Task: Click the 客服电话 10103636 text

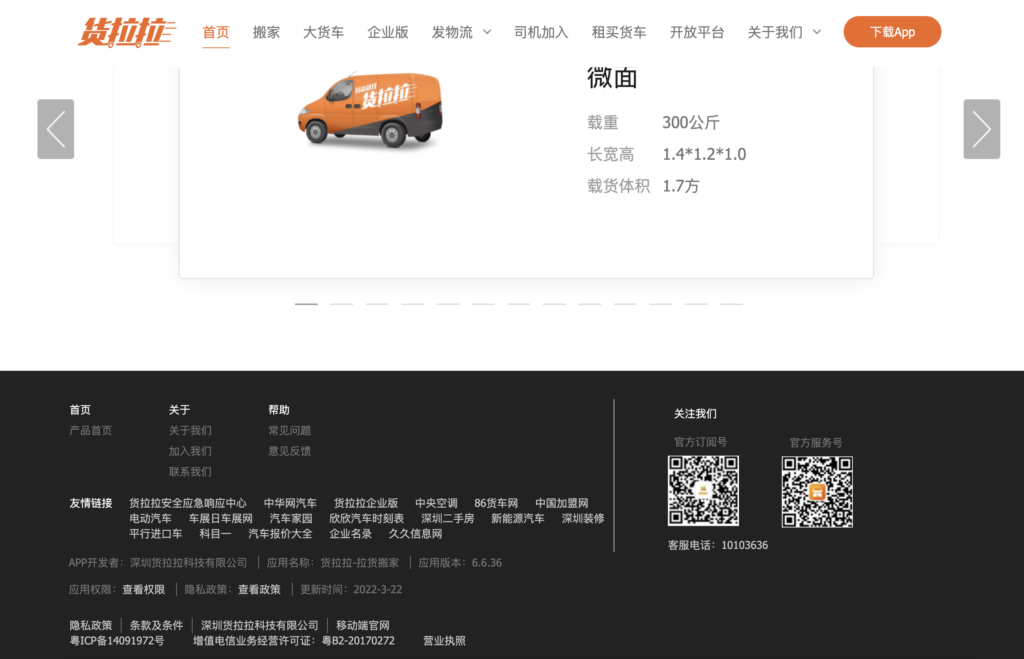Action: point(718,545)
